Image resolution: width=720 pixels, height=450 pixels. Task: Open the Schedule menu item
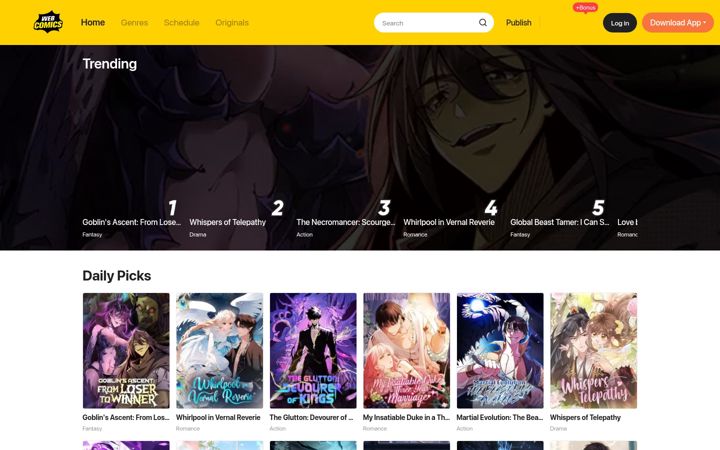click(x=181, y=22)
